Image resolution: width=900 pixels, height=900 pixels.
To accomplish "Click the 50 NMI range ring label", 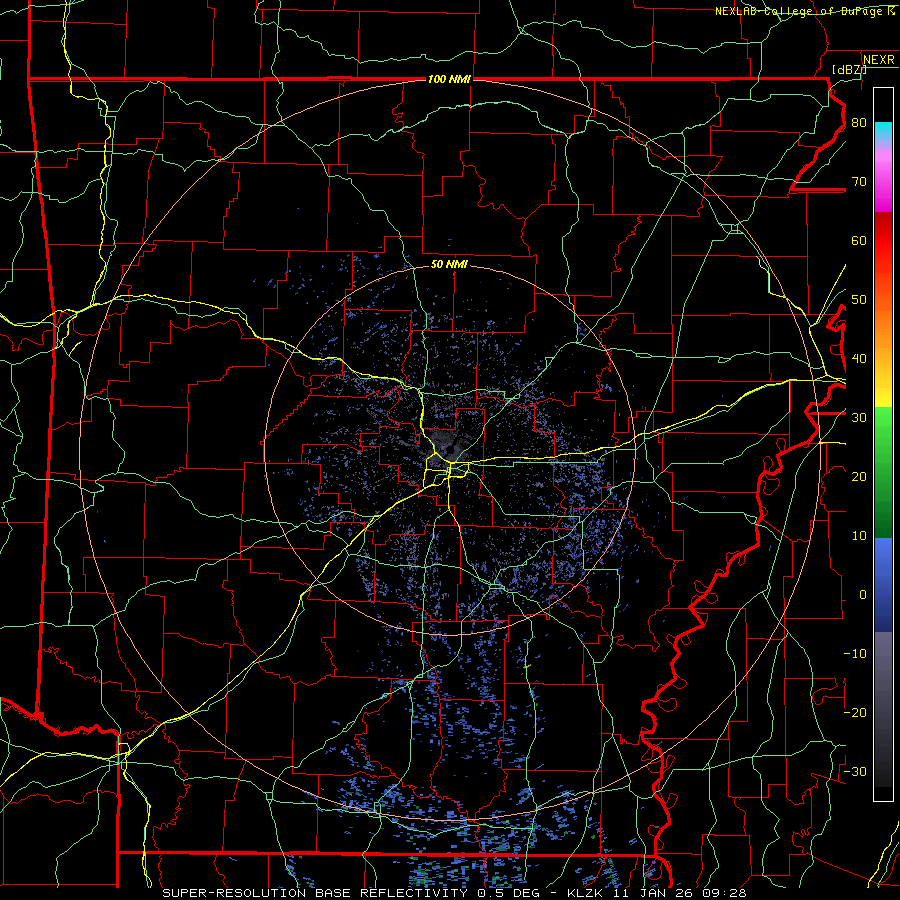I will tap(449, 264).
